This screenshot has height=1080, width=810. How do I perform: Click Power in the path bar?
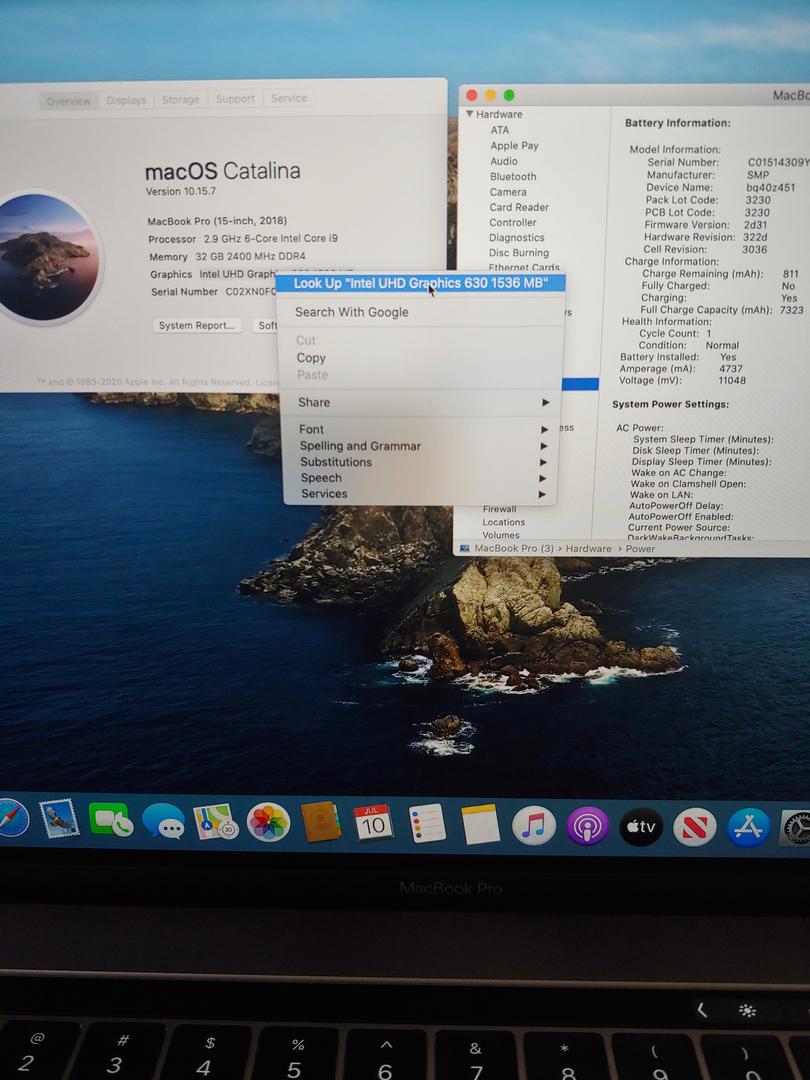640,548
